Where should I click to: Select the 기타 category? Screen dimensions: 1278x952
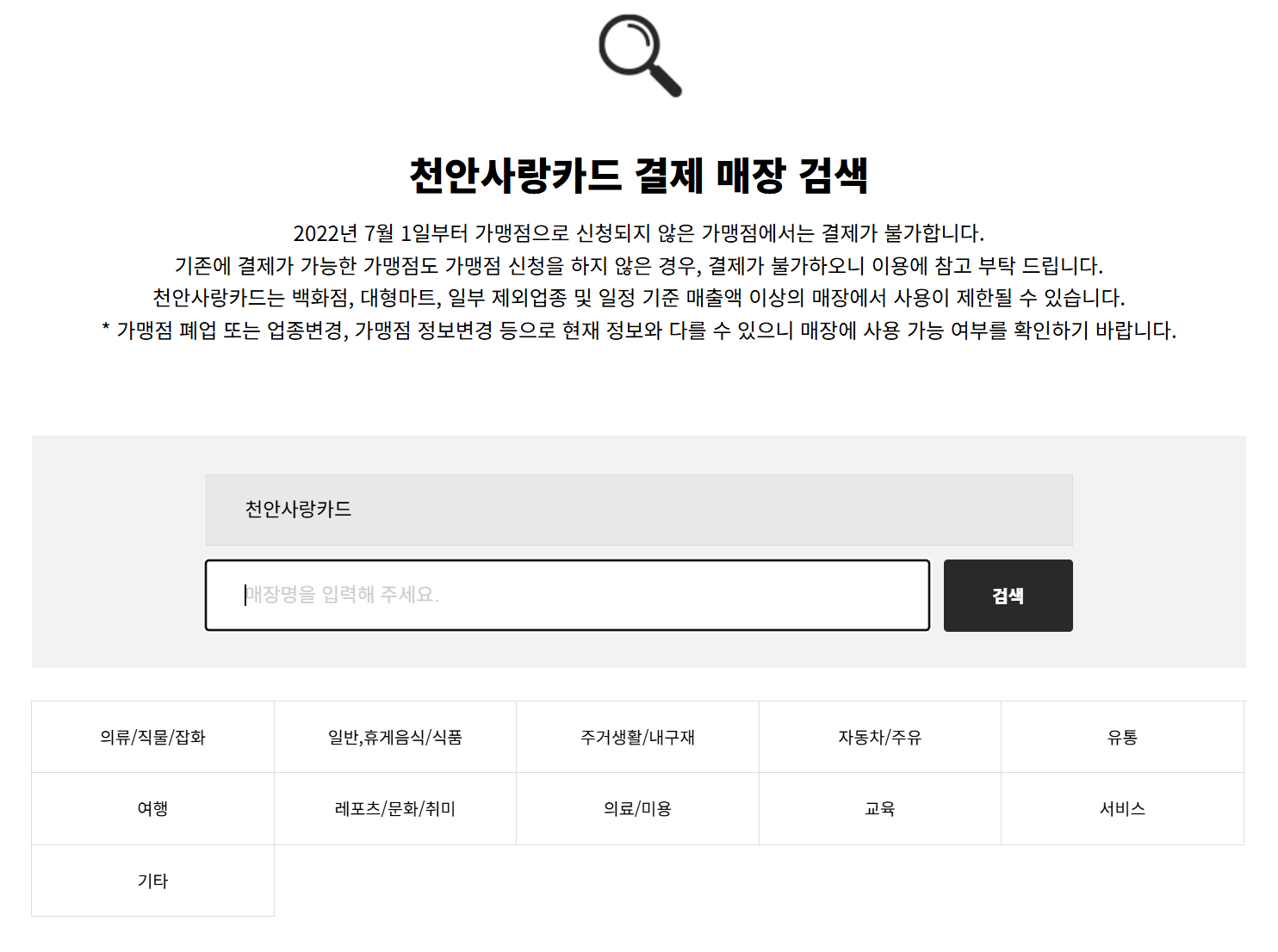pos(153,881)
